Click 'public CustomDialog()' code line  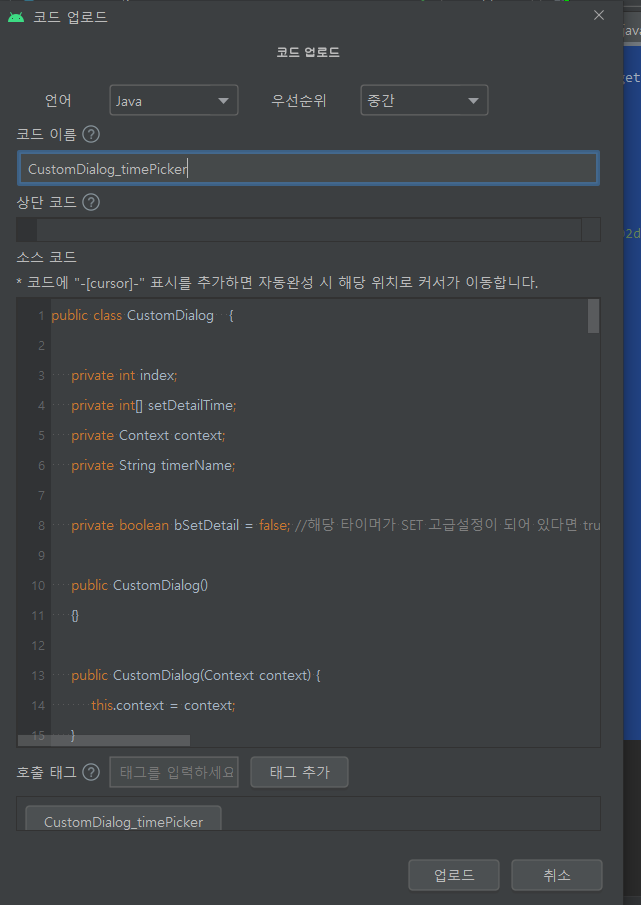coord(140,585)
